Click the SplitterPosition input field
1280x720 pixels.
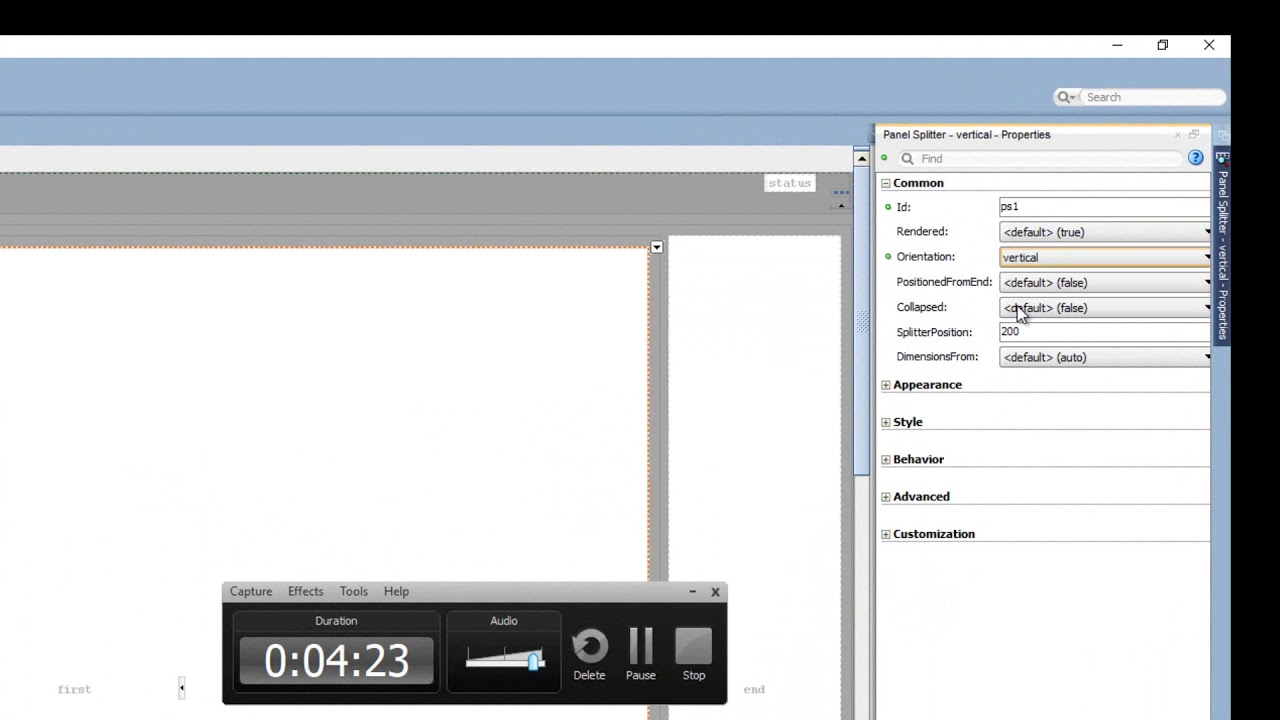click(1105, 332)
